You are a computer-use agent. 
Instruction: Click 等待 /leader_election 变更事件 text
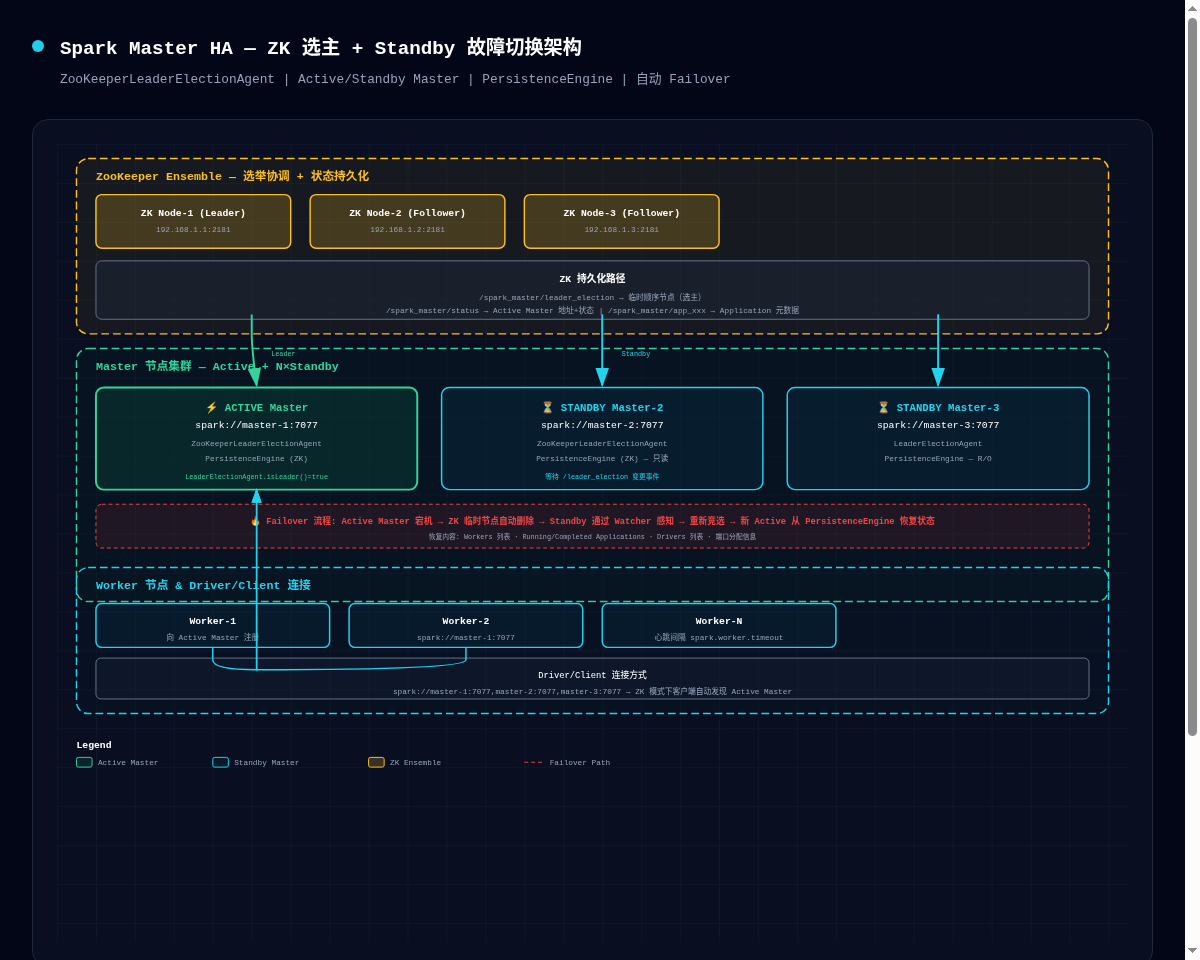click(602, 477)
